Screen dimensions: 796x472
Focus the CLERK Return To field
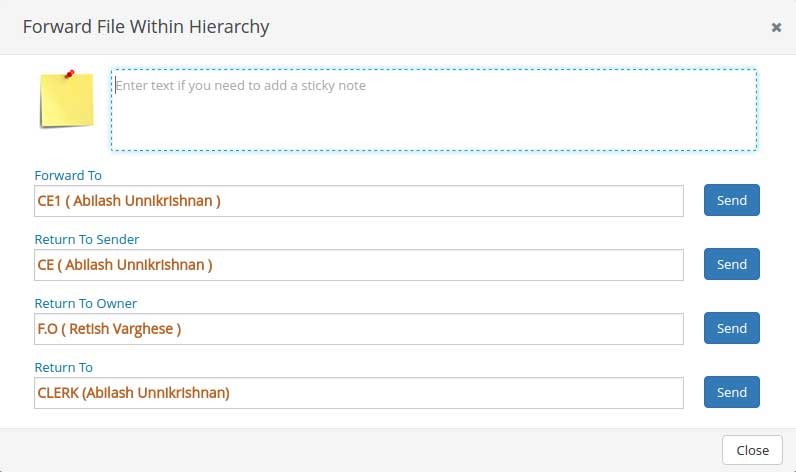point(358,393)
